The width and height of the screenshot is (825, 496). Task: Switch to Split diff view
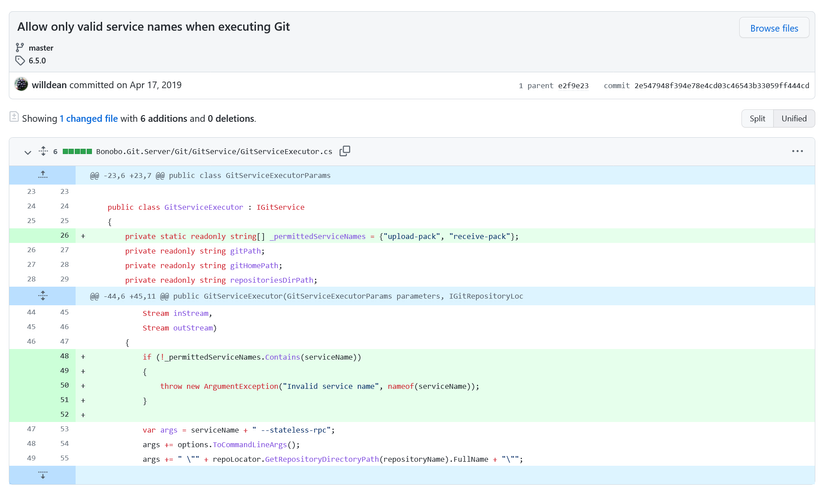[757, 118]
